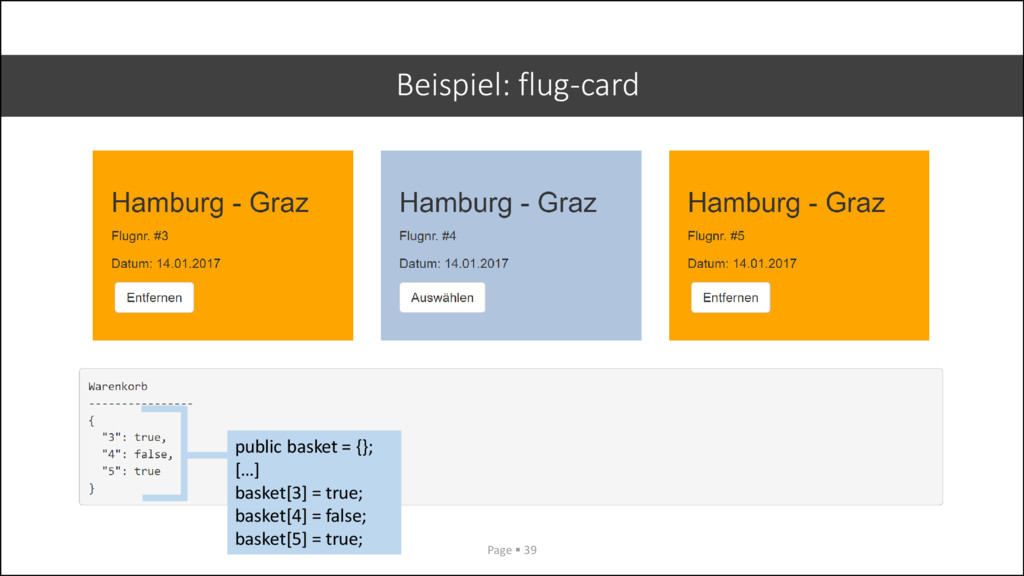Select the blue Flugnr. #4 card
1024x576 pixels.
point(511,246)
